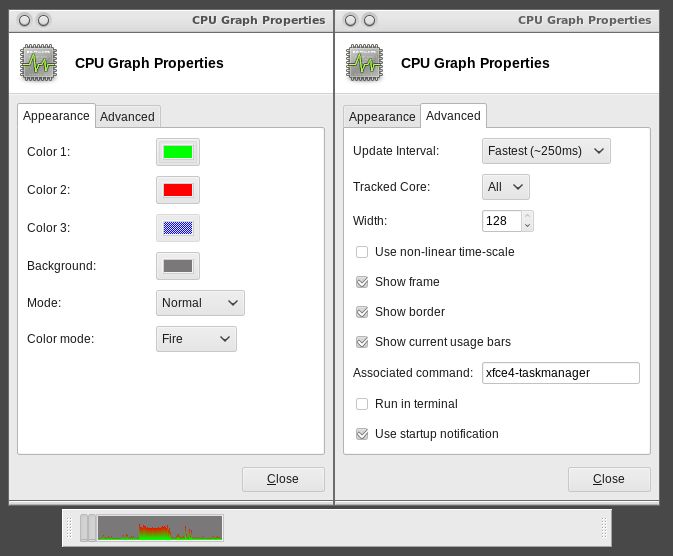Click CPU graph monitor in the panel
The height and width of the screenshot is (556, 673).
[160, 528]
